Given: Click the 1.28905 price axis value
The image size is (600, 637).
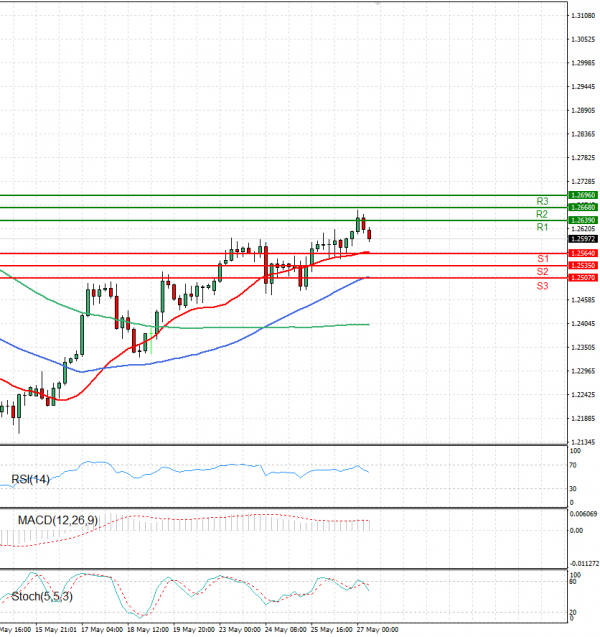Looking at the screenshot, I should [x=583, y=110].
